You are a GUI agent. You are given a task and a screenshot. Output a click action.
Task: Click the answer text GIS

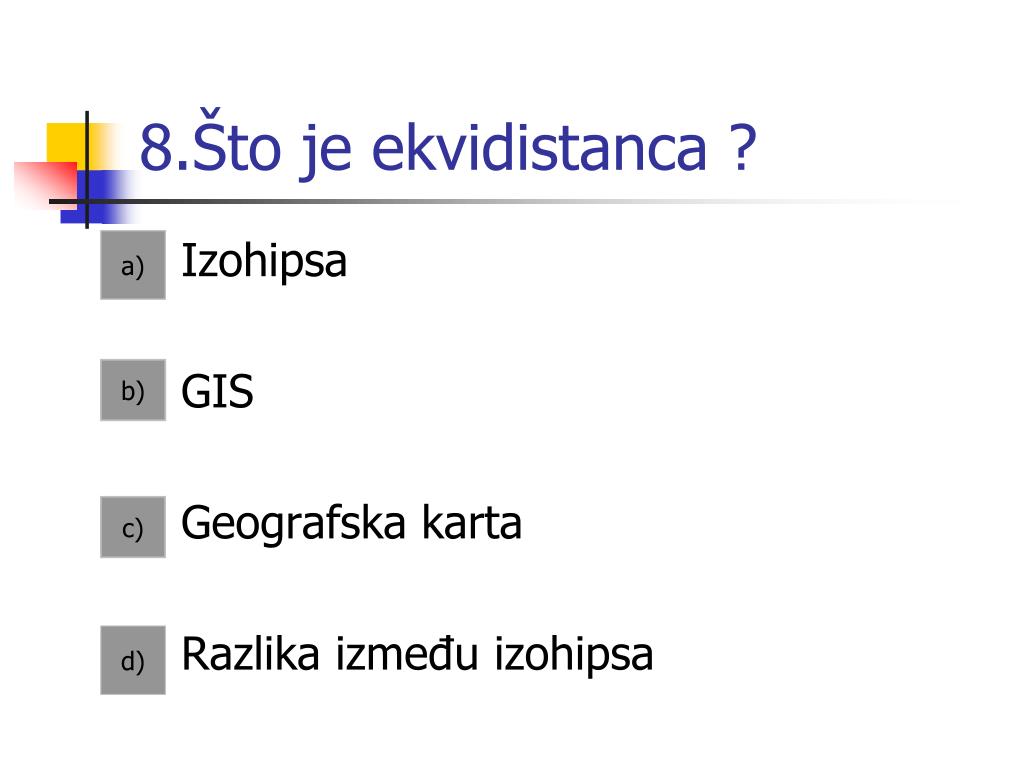[x=217, y=392]
